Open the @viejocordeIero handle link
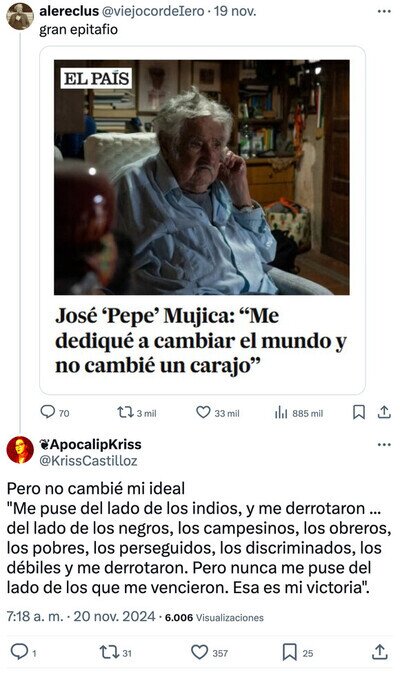 [x=153, y=12]
